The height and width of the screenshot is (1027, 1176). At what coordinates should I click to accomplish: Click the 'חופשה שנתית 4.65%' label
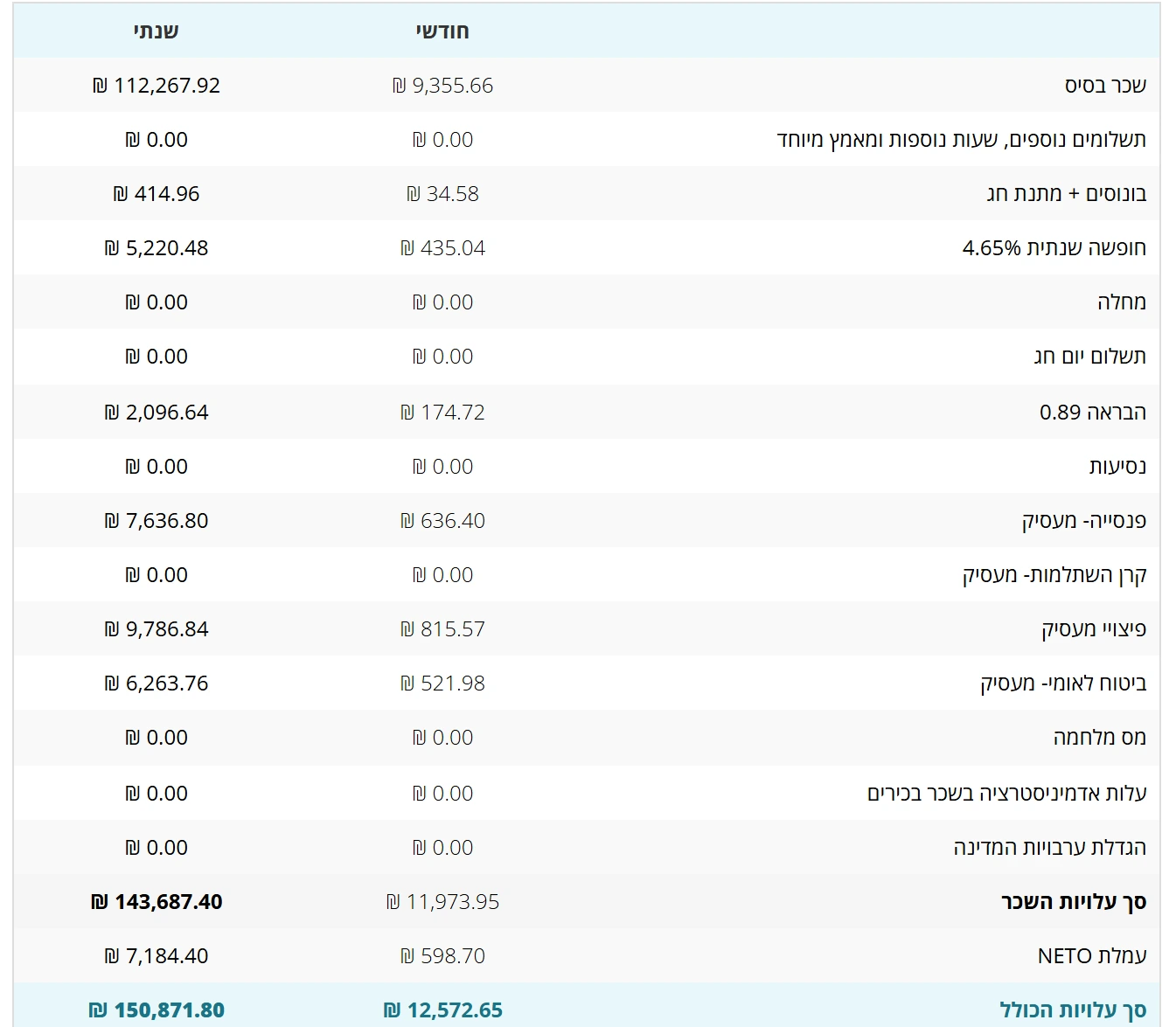[x=1054, y=248]
